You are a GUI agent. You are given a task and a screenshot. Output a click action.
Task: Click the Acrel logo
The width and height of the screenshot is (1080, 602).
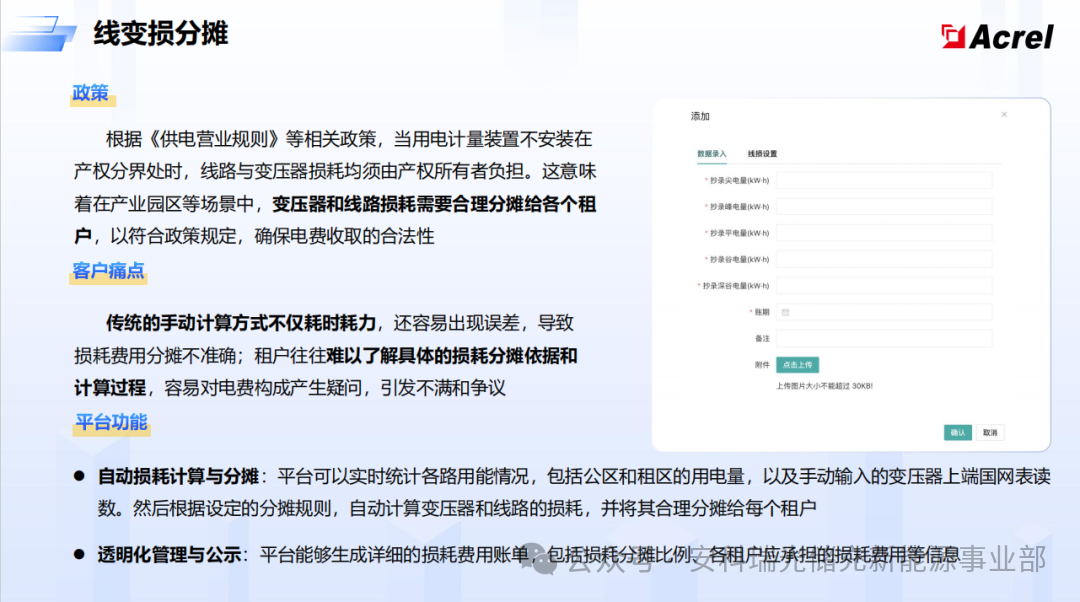tap(997, 37)
